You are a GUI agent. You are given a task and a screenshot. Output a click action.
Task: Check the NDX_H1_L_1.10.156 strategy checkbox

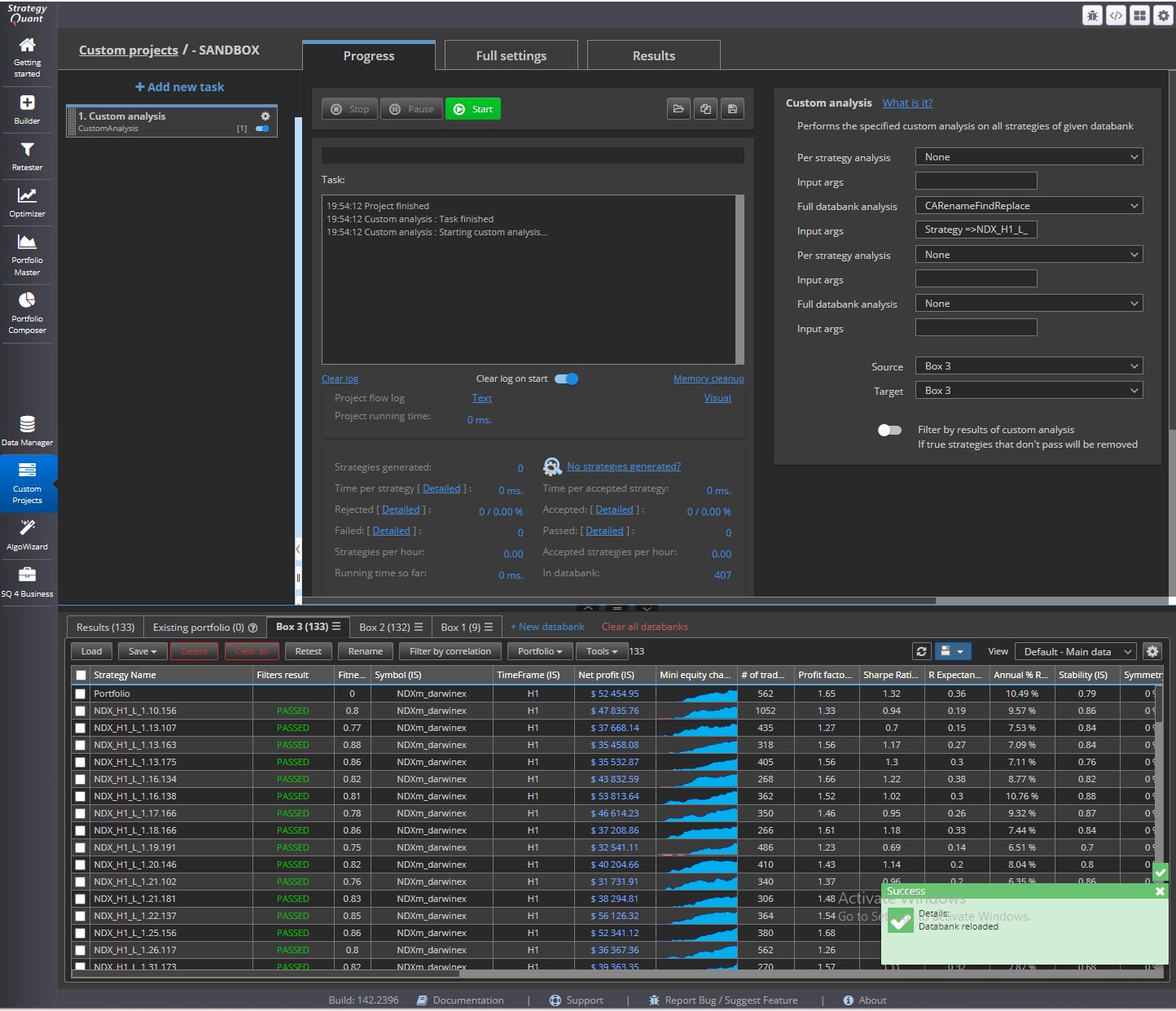80,711
